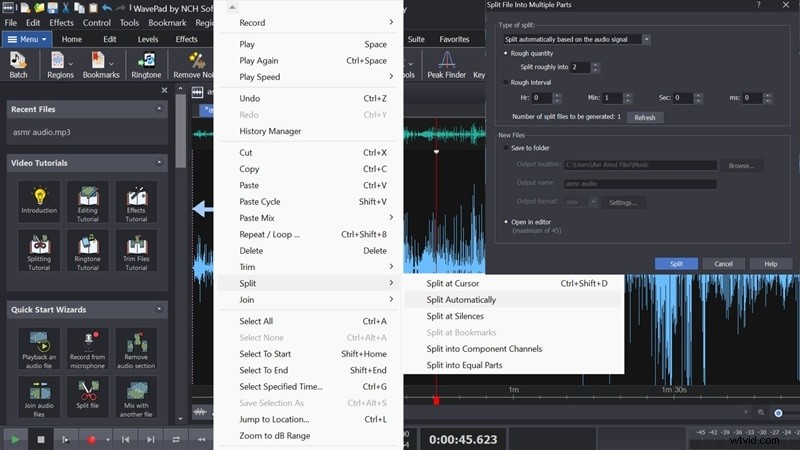Open the Tools menu in menu bar
The image size is (800, 450).
click(x=129, y=23)
